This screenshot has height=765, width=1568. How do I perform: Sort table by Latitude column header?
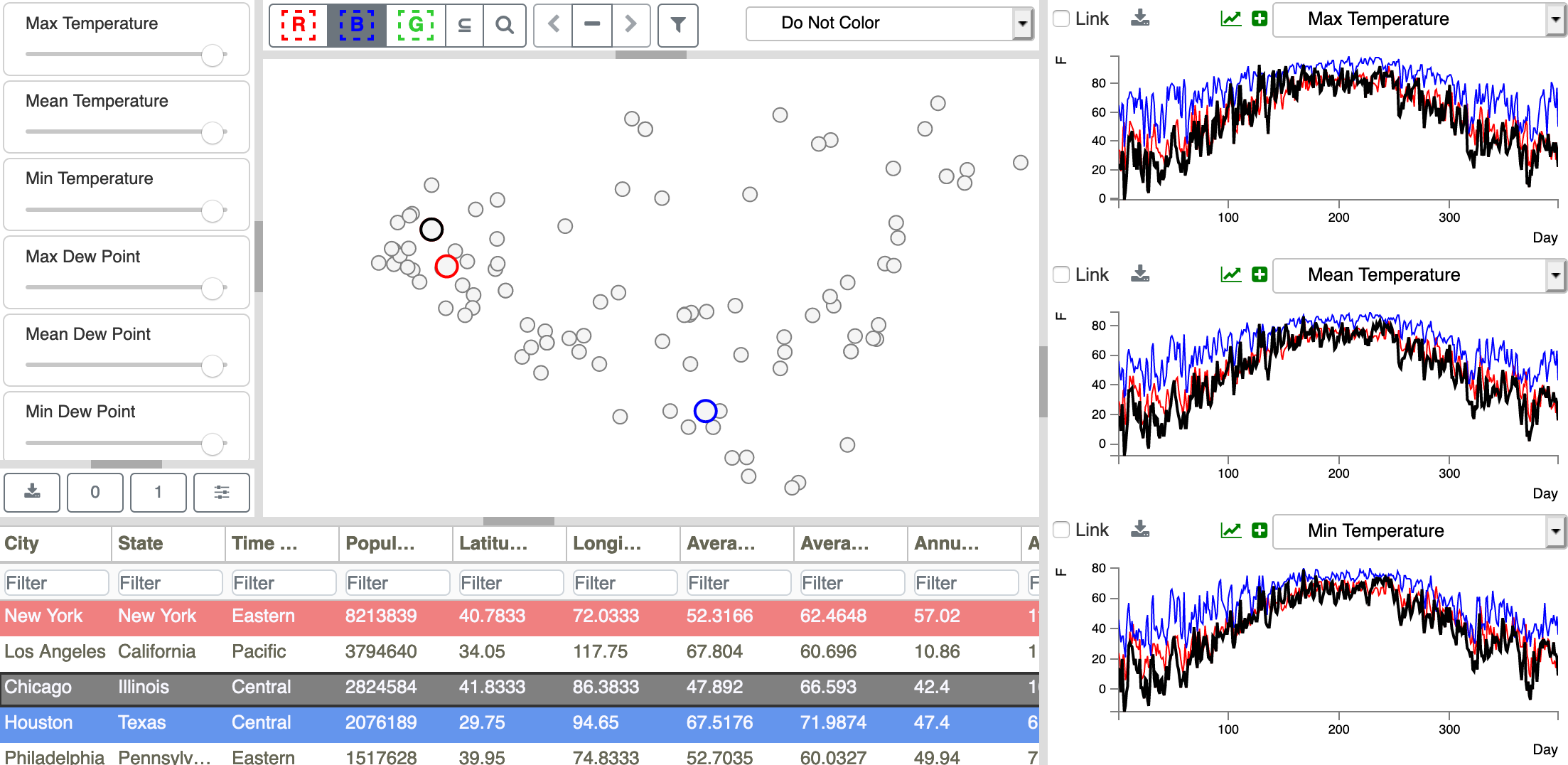(x=510, y=544)
